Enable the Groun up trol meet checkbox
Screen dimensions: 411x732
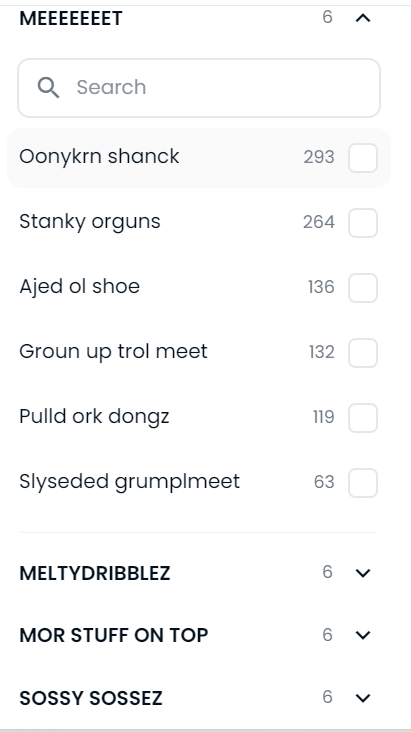click(363, 352)
